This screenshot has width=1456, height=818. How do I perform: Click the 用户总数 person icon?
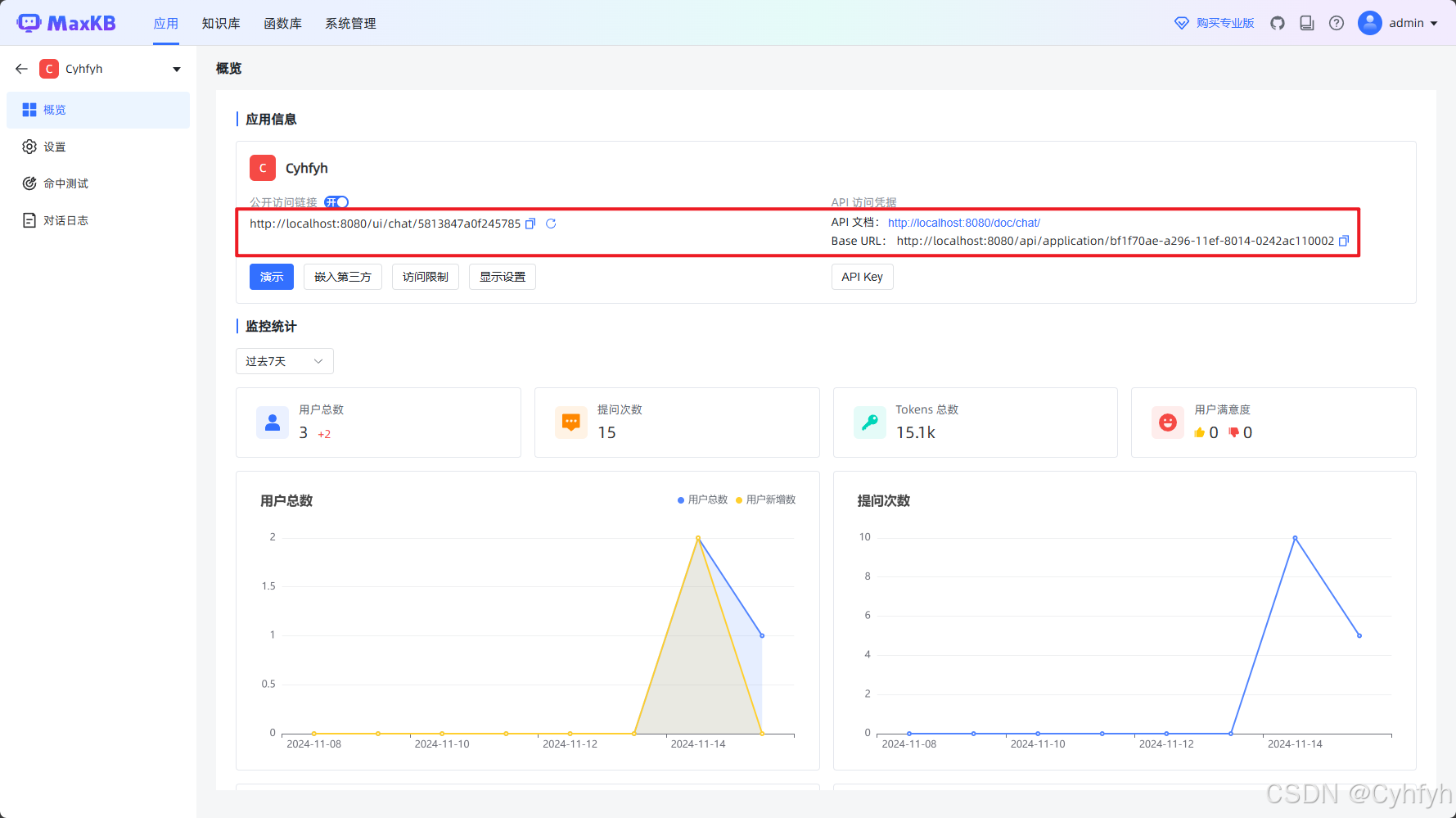(273, 423)
